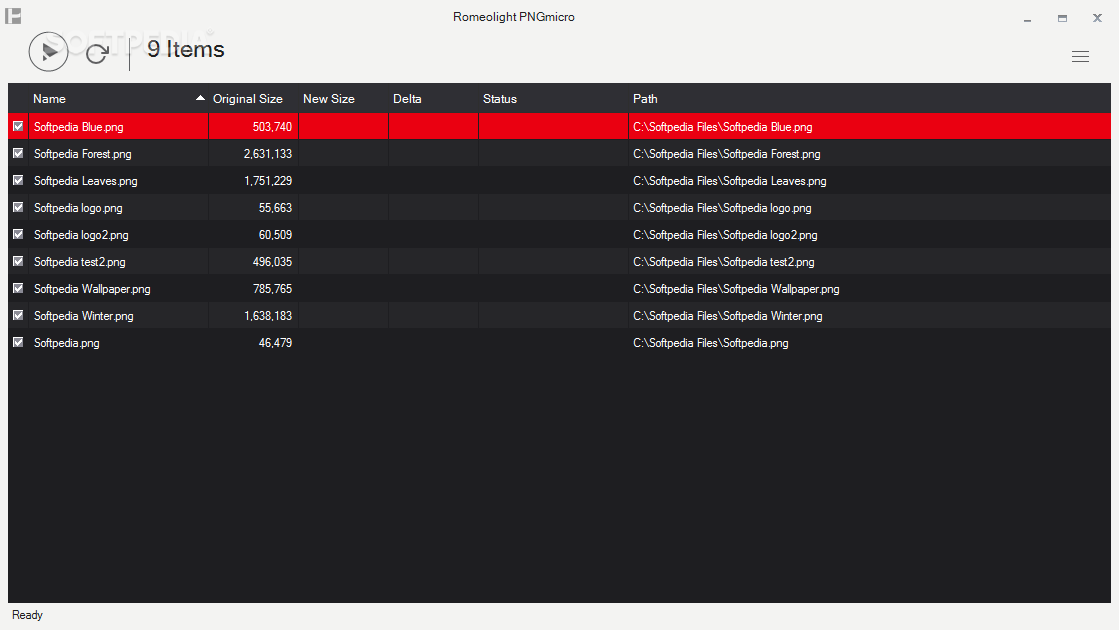The image size is (1119, 630).
Task: Click path C:\Softpedia Files\Softpedia Winter.png
Action: 727,316
